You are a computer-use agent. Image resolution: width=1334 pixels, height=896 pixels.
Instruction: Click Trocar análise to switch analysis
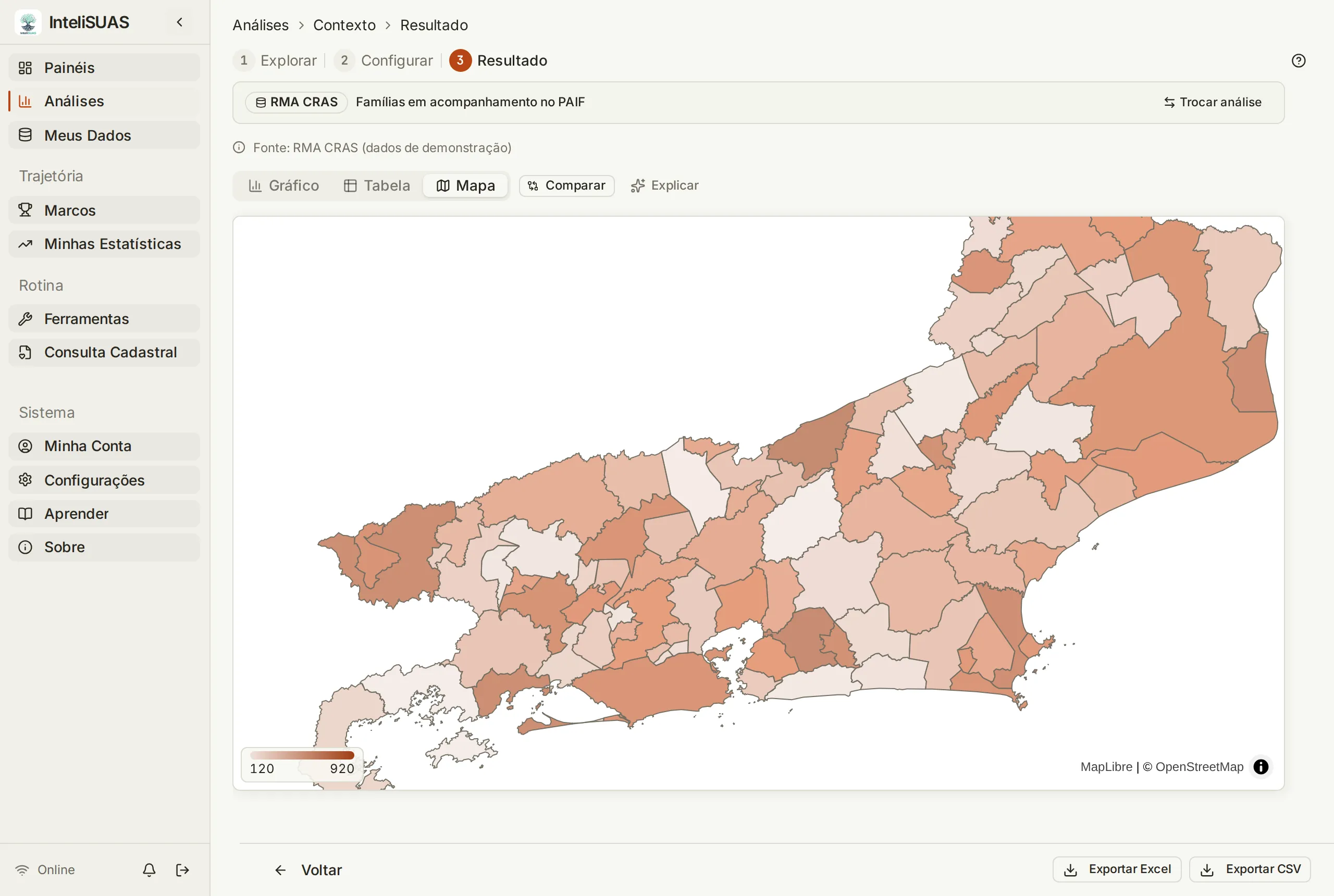[x=1212, y=102]
